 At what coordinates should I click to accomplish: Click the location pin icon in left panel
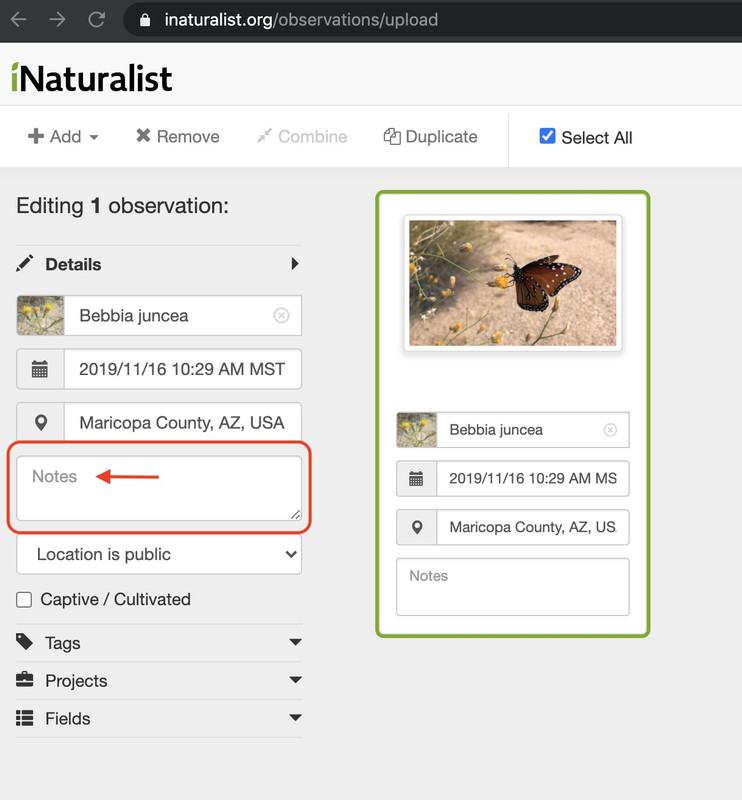click(41, 422)
